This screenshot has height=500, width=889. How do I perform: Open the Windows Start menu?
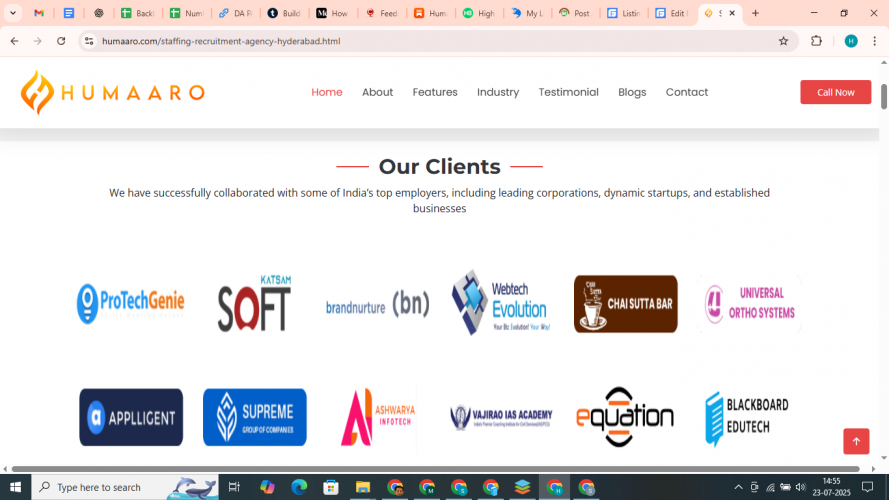[x=15, y=487]
